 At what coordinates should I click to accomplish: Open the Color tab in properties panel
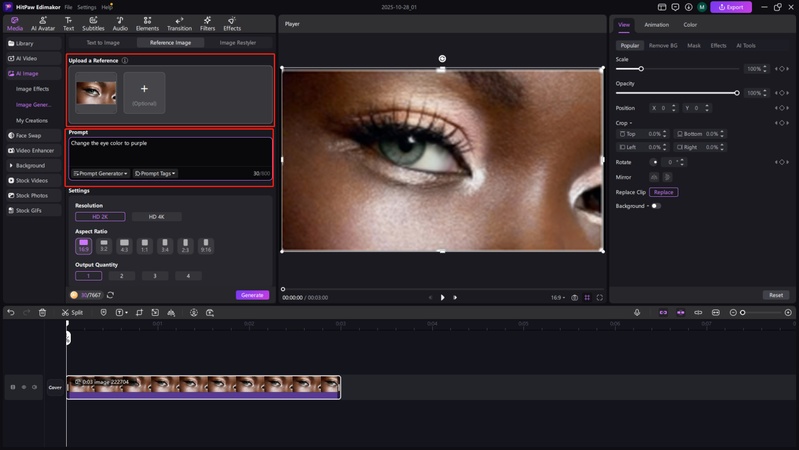(x=690, y=24)
